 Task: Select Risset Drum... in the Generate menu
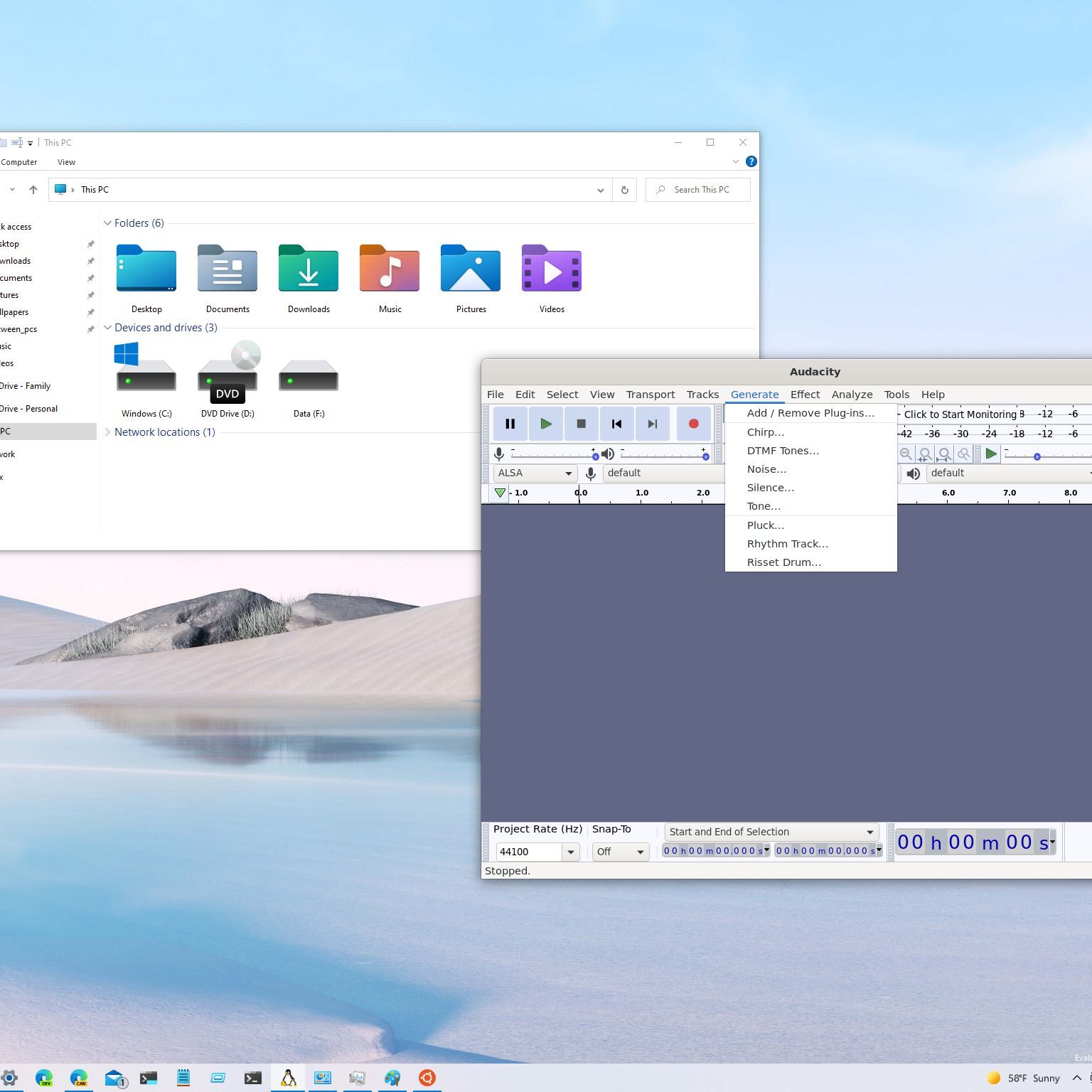click(x=810, y=562)
